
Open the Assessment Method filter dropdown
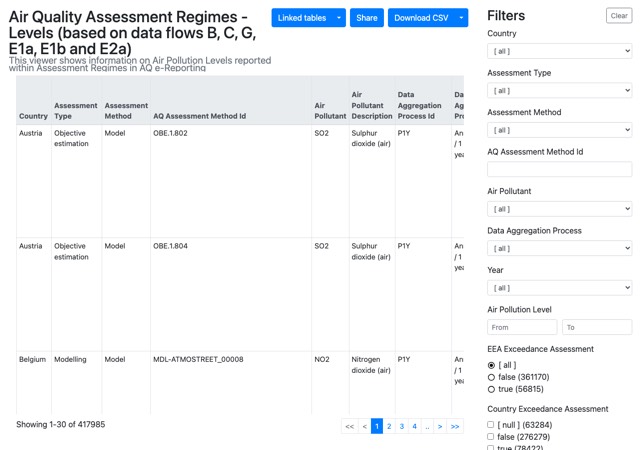[x=560, y=130]
